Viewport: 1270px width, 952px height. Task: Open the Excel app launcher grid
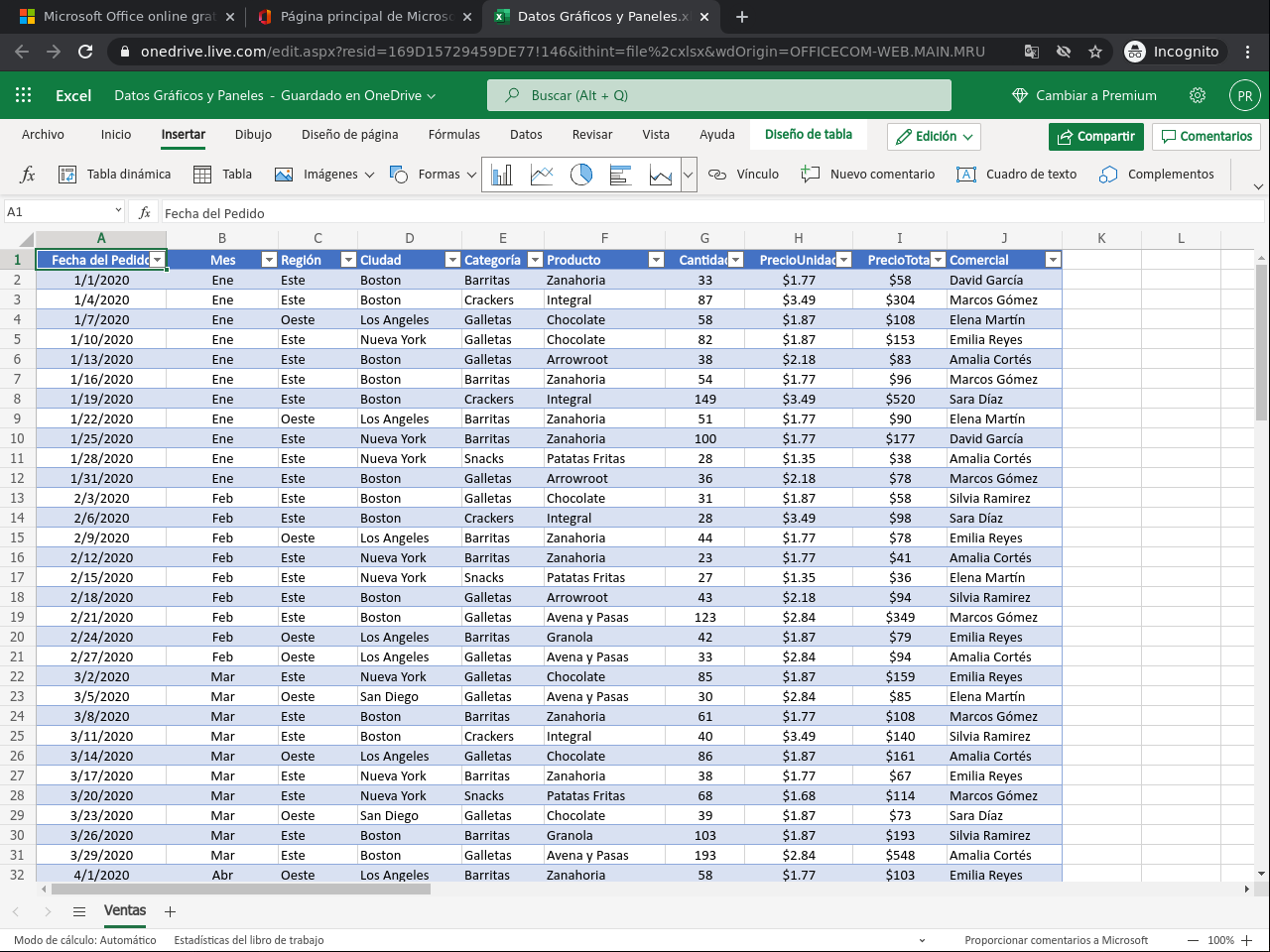pyautogui.click(x=24, y=95)
